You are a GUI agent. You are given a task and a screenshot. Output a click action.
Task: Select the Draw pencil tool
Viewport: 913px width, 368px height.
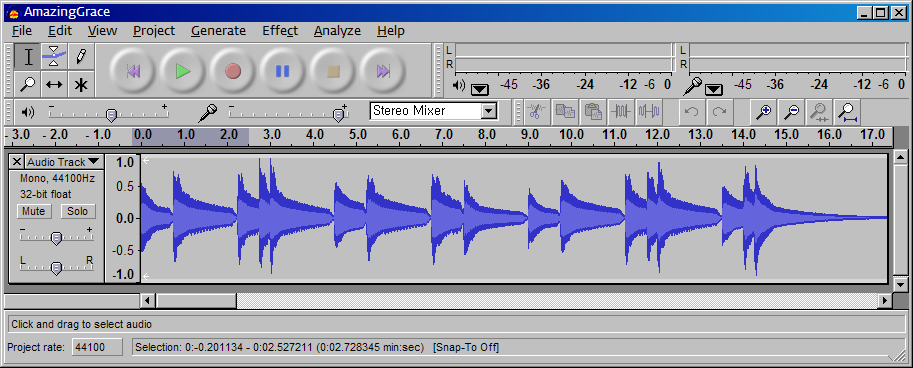[x=81, y=57]
